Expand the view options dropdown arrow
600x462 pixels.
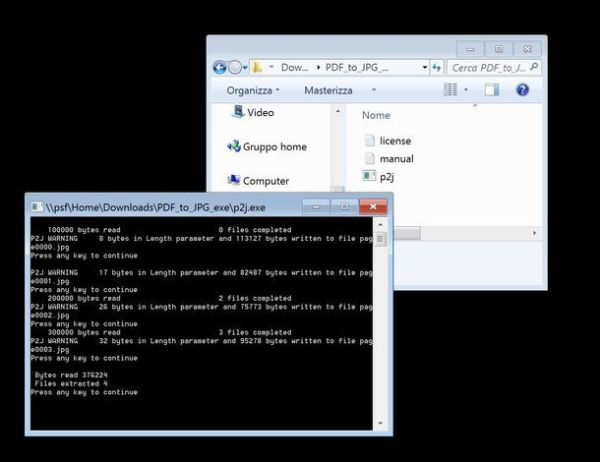pos(466,90)
